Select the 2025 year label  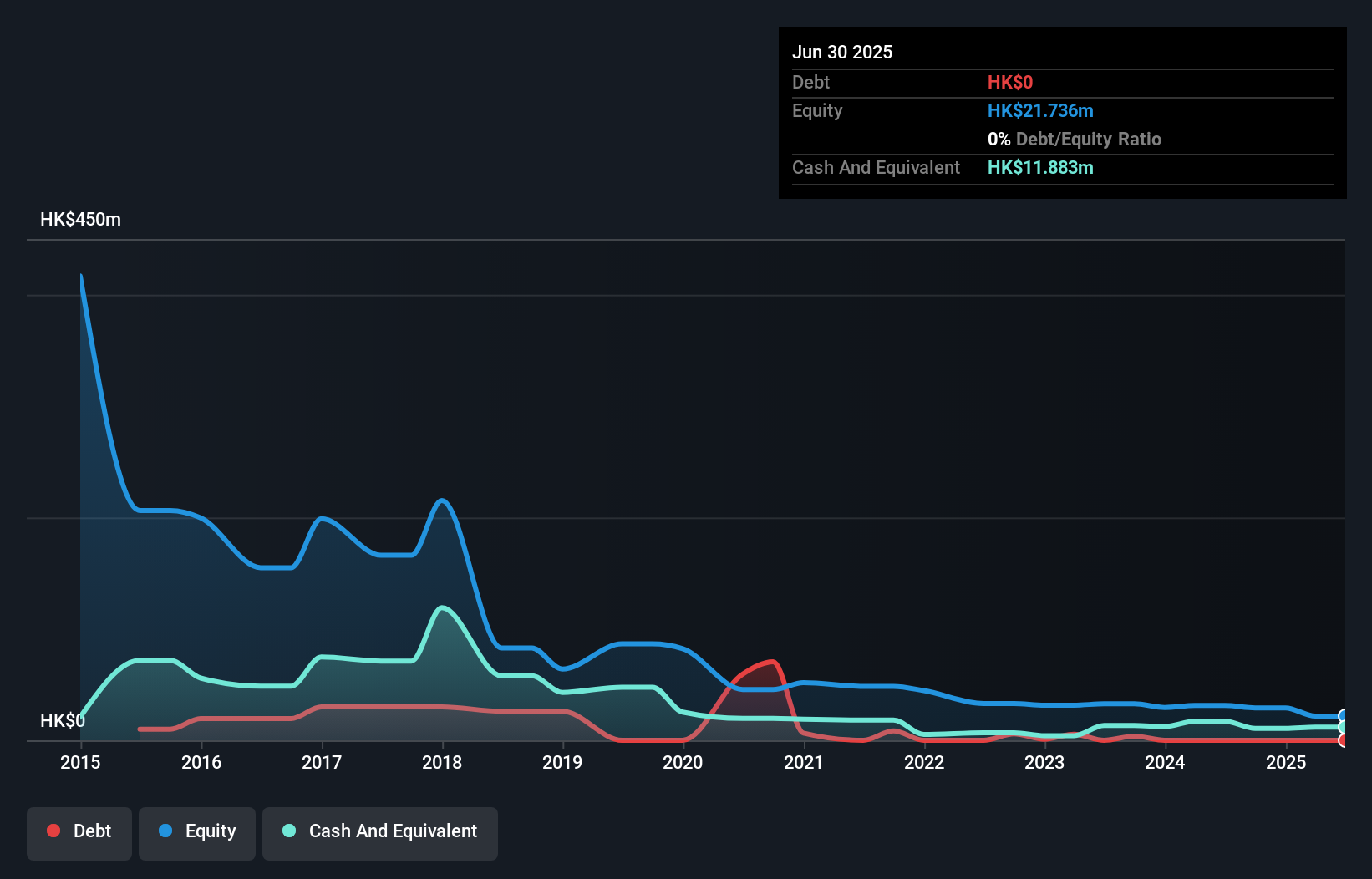[1287, 763]
